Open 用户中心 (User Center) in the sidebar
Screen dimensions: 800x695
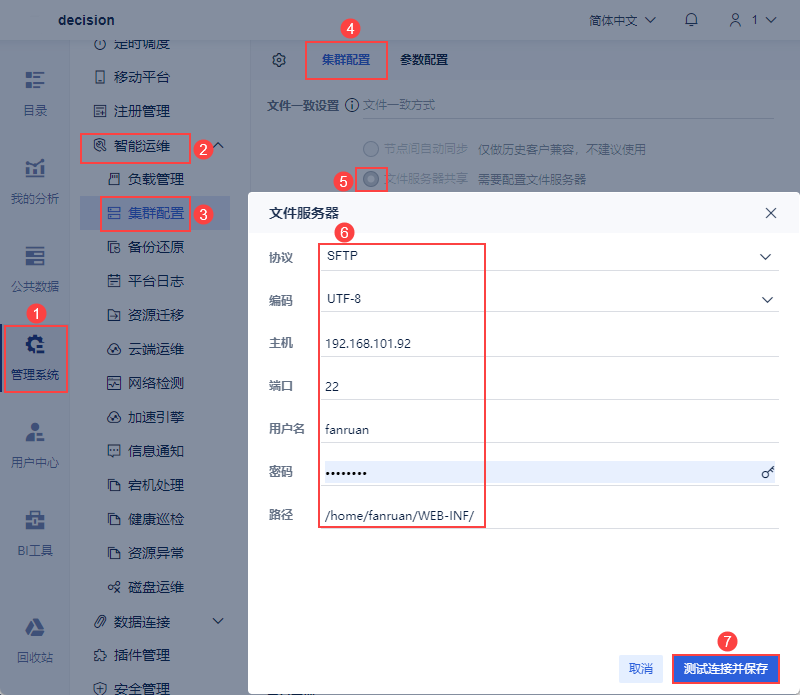pos(35,443)
